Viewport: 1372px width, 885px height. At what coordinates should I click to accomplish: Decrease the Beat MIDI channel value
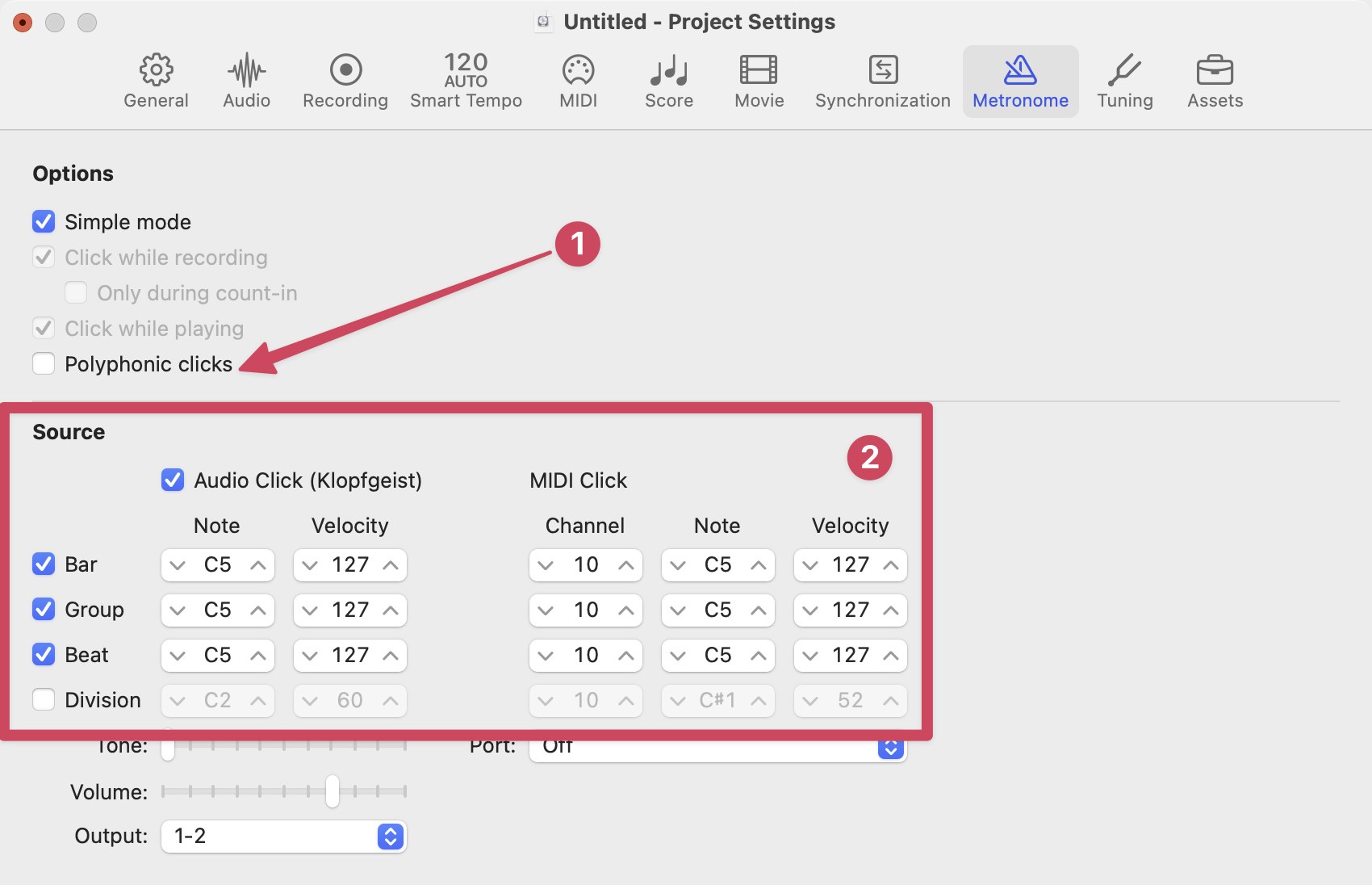(x=546, y=656)
